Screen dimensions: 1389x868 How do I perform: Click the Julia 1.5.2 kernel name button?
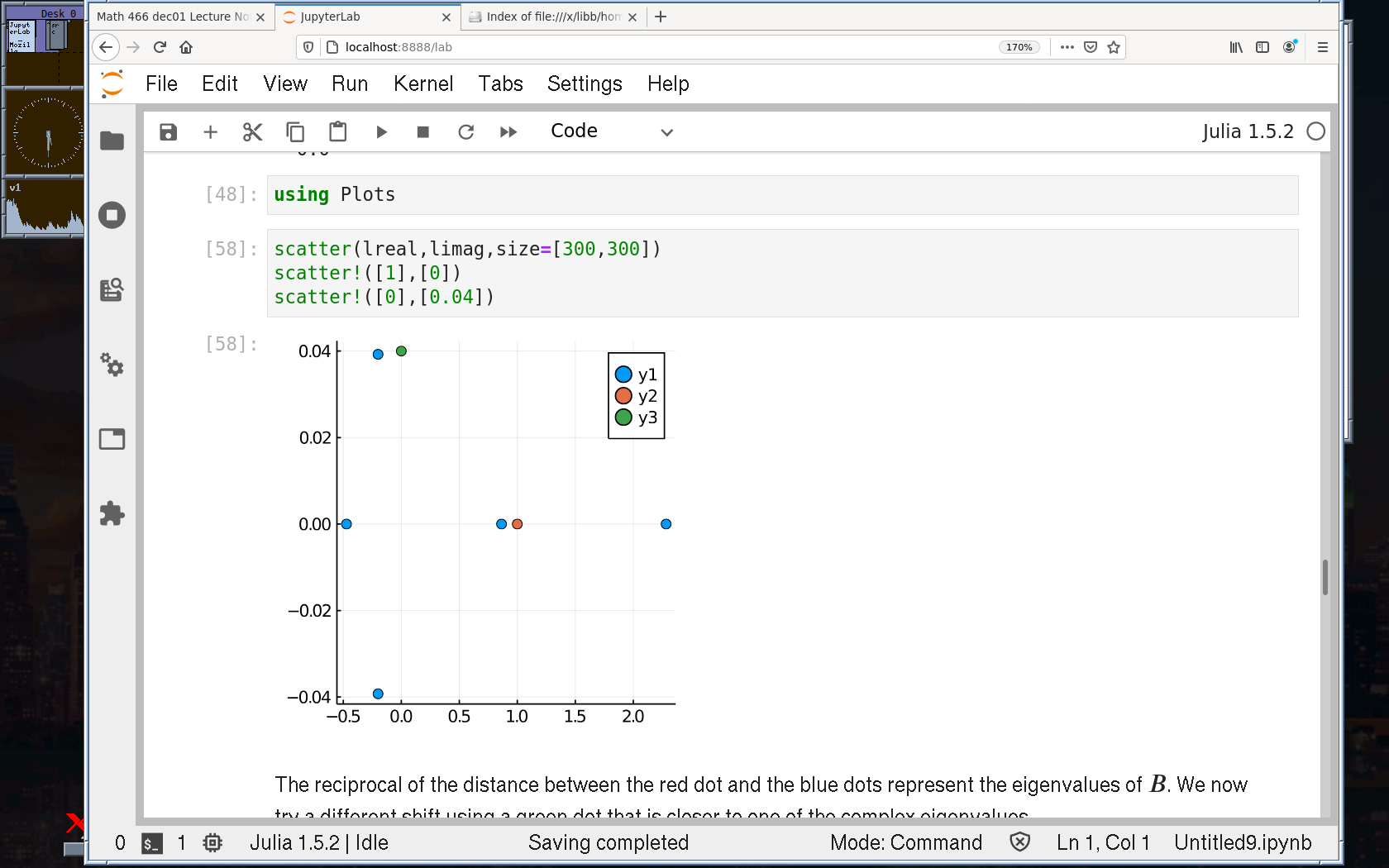click(1247, 132)
